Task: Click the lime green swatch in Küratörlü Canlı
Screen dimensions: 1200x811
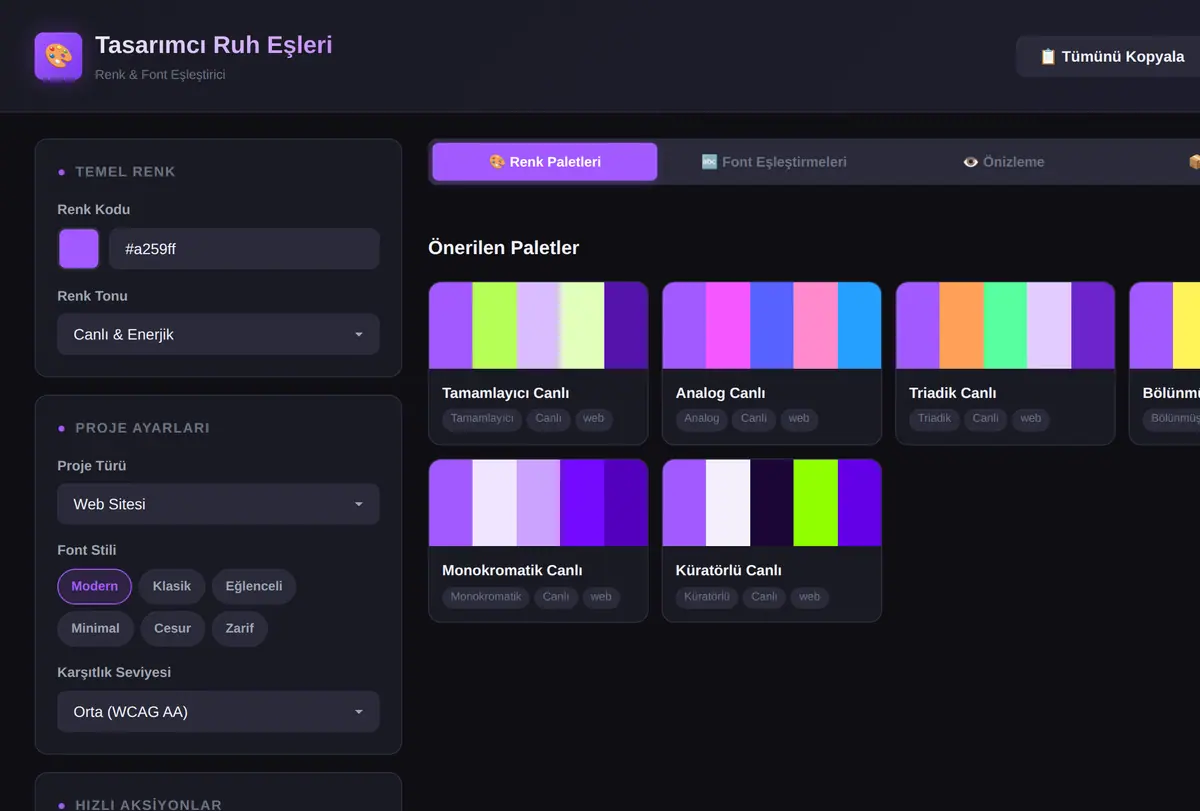Action: click(816, 503)
